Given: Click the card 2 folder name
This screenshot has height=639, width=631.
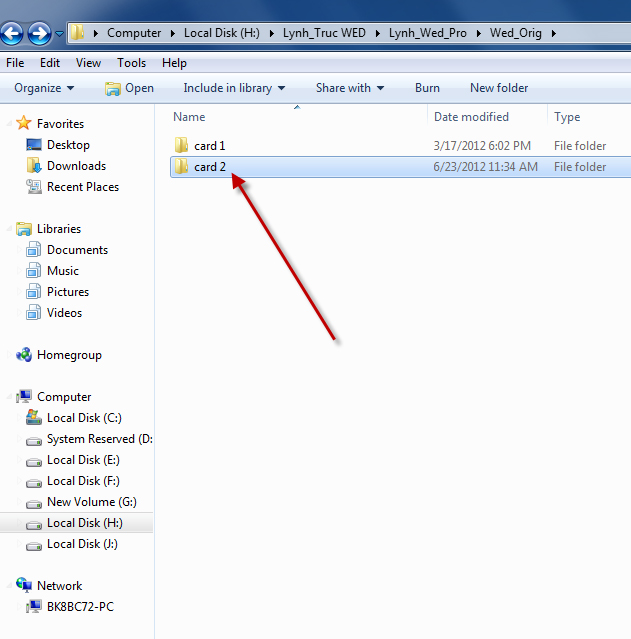Looking at the screenshot, I should tap(210, 167).
